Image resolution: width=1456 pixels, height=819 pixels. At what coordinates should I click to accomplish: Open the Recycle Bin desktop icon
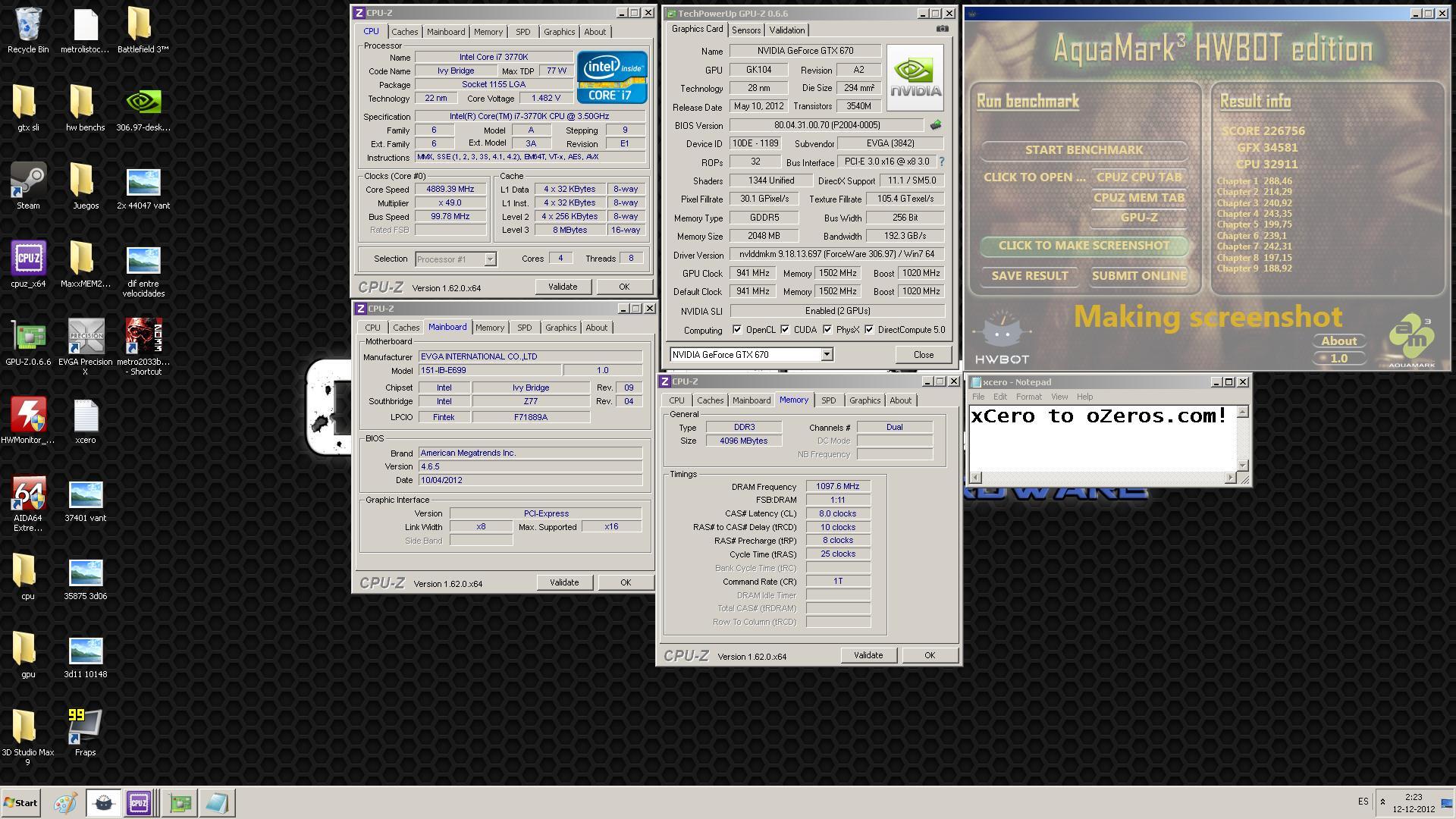coord(28,30)
